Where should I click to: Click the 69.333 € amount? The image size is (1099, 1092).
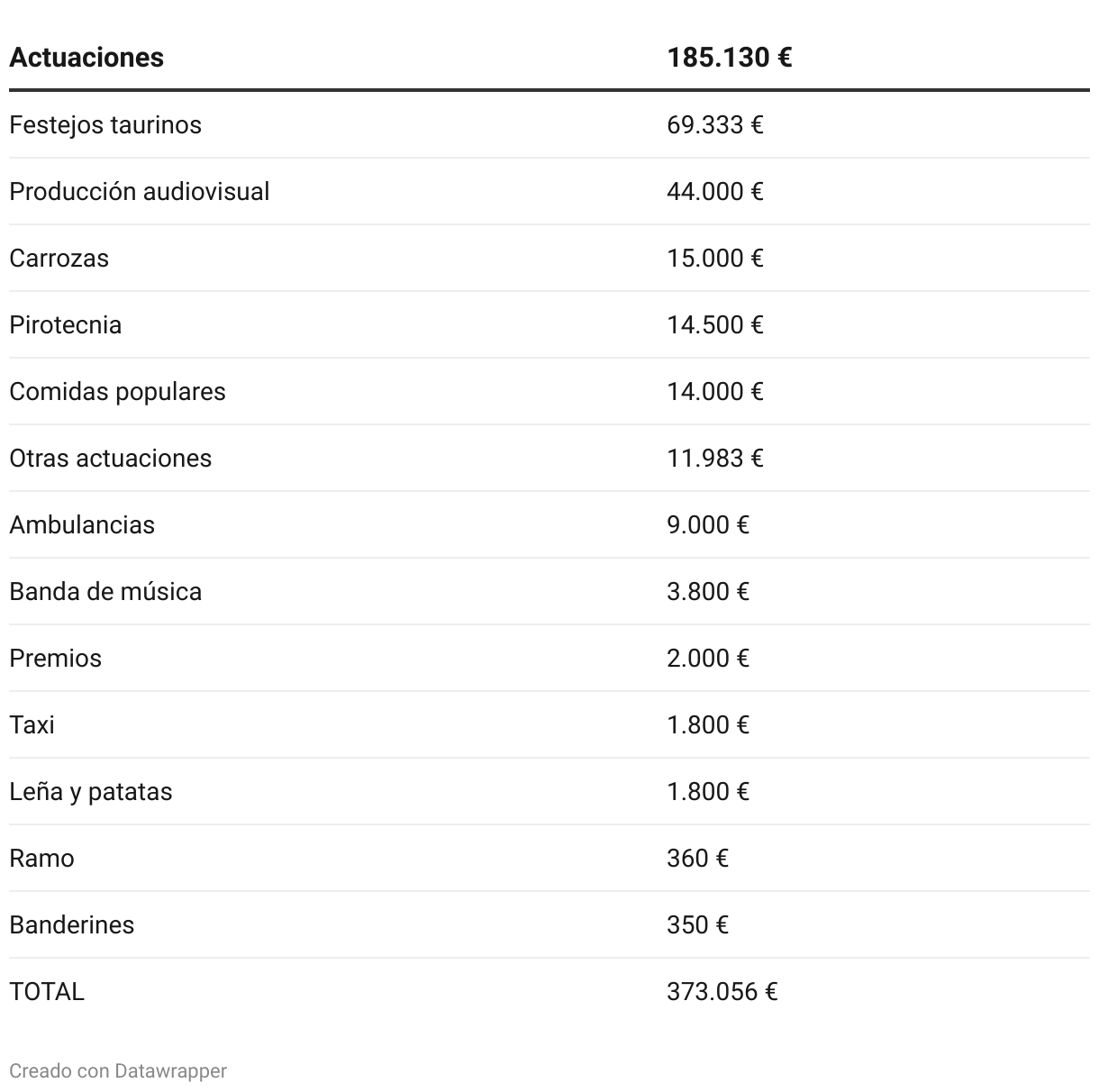[714, 124]
